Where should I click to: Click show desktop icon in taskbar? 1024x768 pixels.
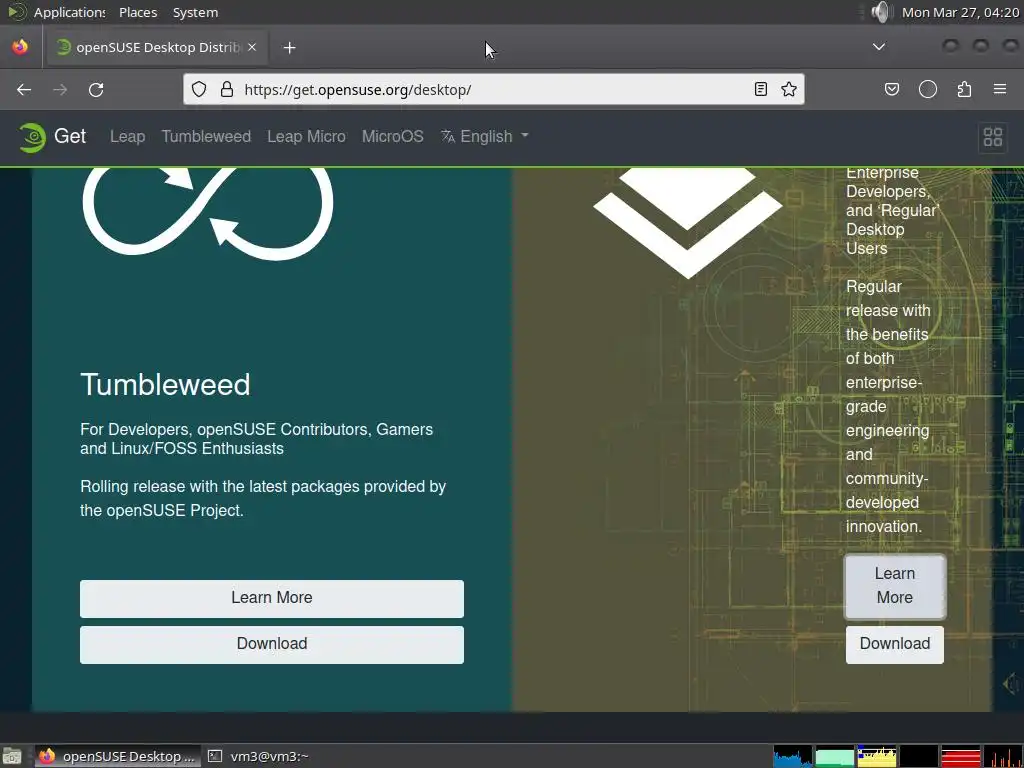(x=12, y=756)
